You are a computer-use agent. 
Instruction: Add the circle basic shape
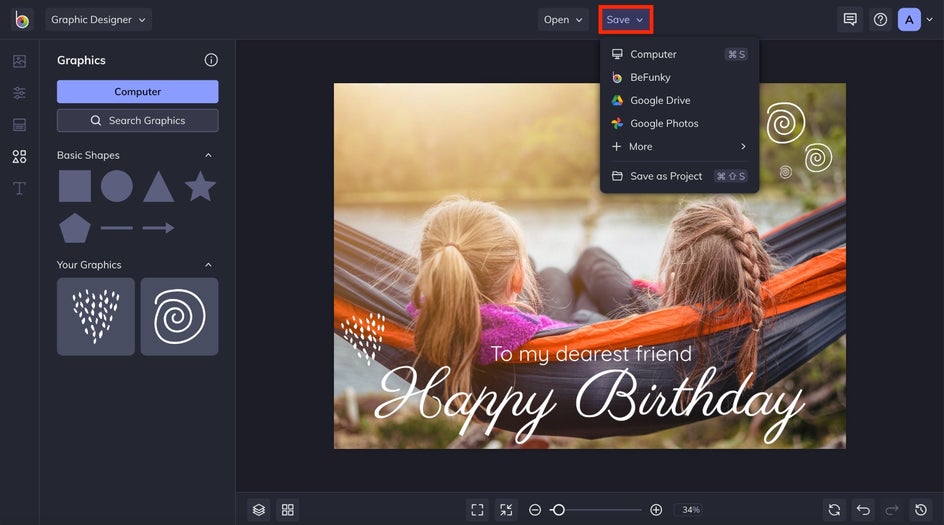tap(117, 185)
